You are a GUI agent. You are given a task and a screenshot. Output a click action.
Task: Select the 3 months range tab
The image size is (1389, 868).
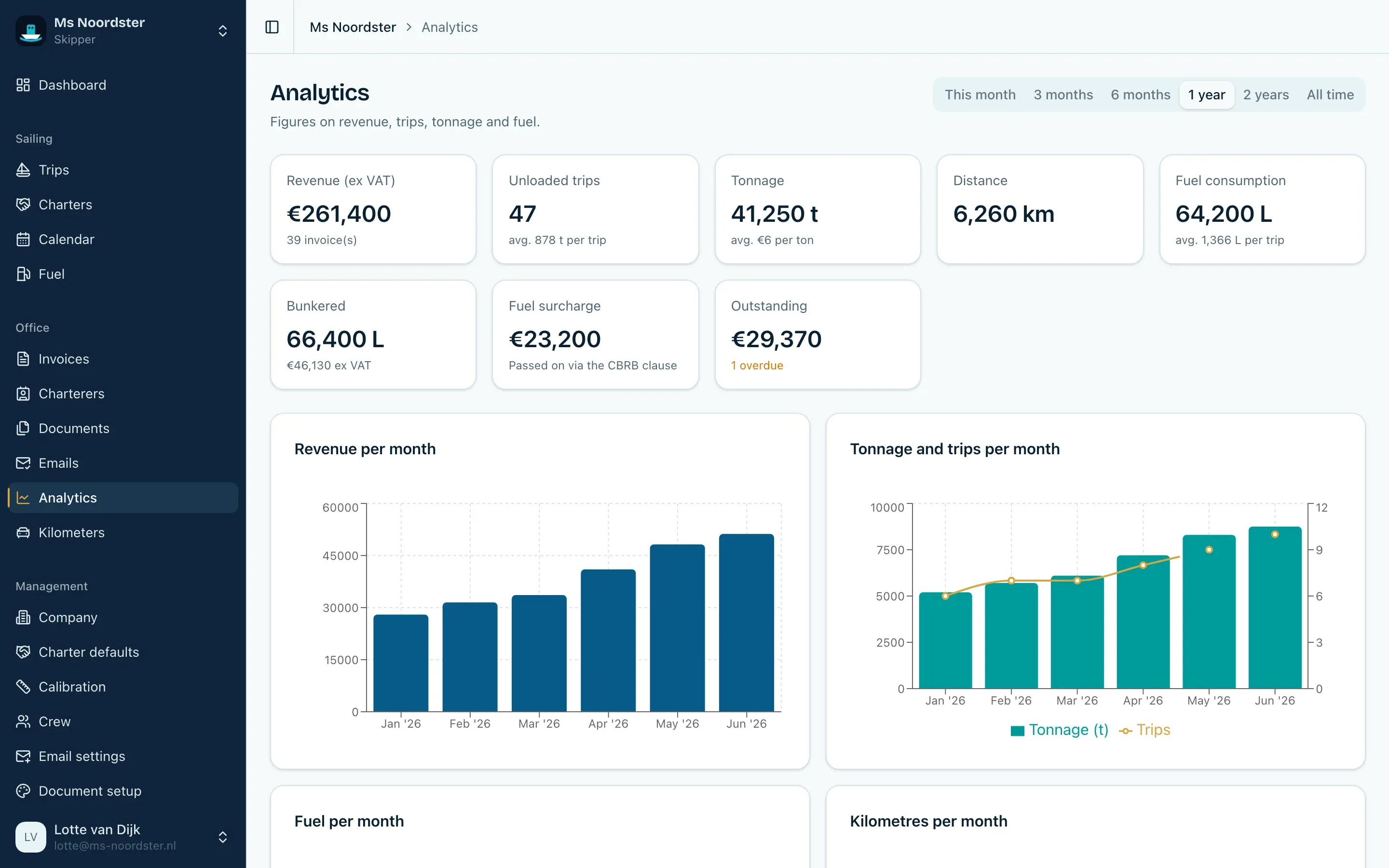tap(1063, 95)
